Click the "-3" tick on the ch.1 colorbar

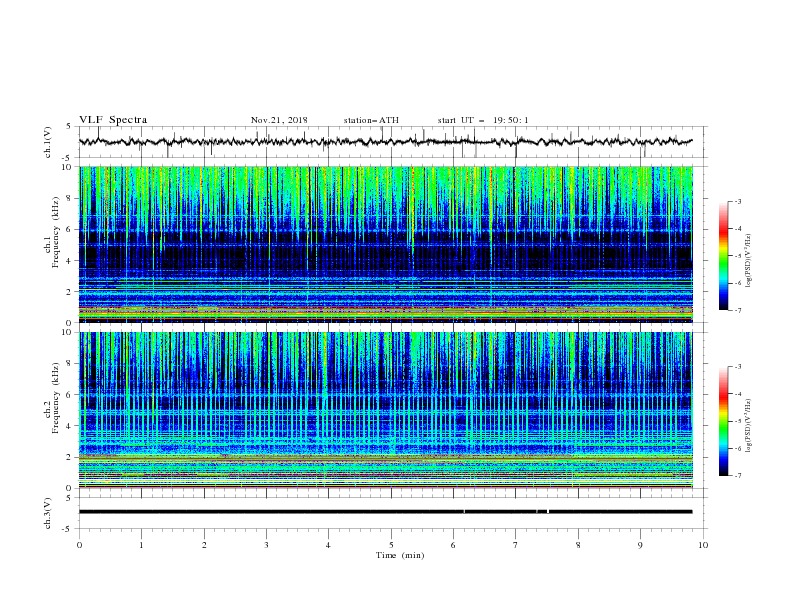coord(737,201)
